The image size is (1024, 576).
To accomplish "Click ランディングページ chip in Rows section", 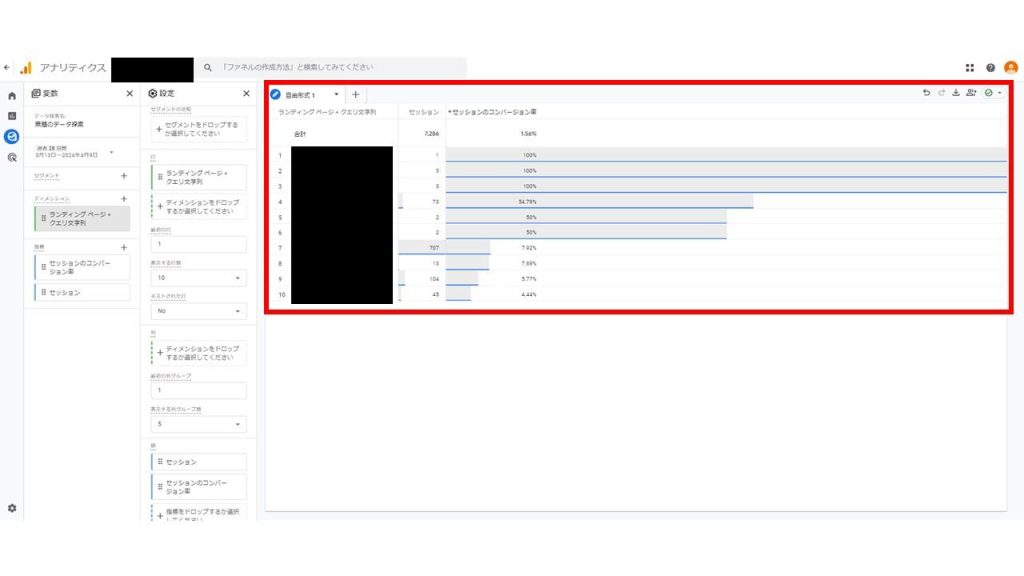I will point(199,177).
